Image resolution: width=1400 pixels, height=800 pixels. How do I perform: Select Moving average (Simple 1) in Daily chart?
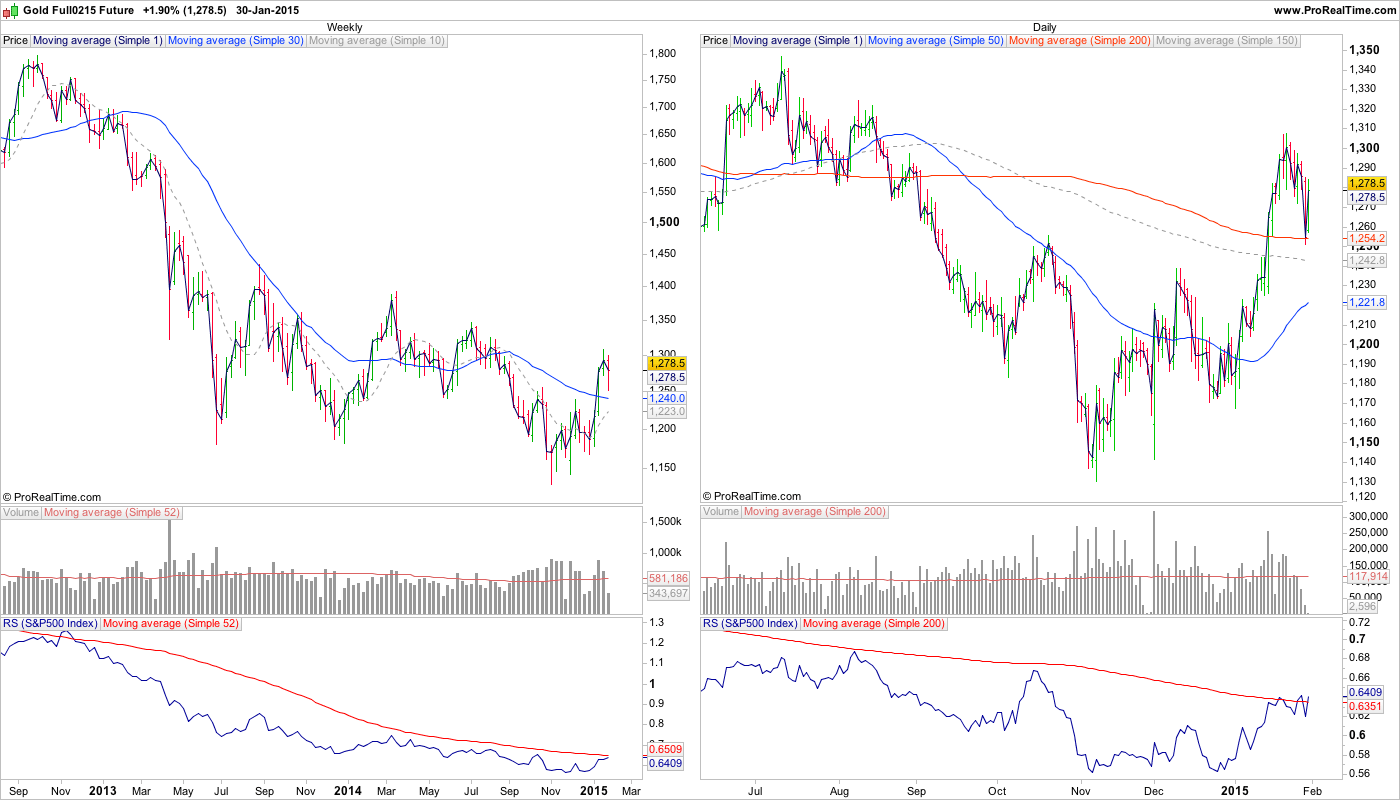797,41
